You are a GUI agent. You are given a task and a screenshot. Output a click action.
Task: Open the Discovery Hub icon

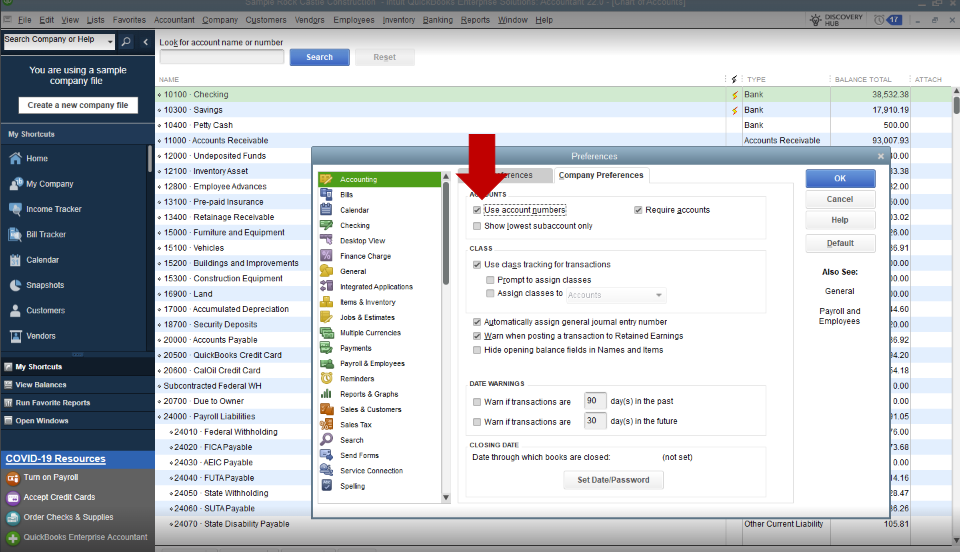pos(815,20)
